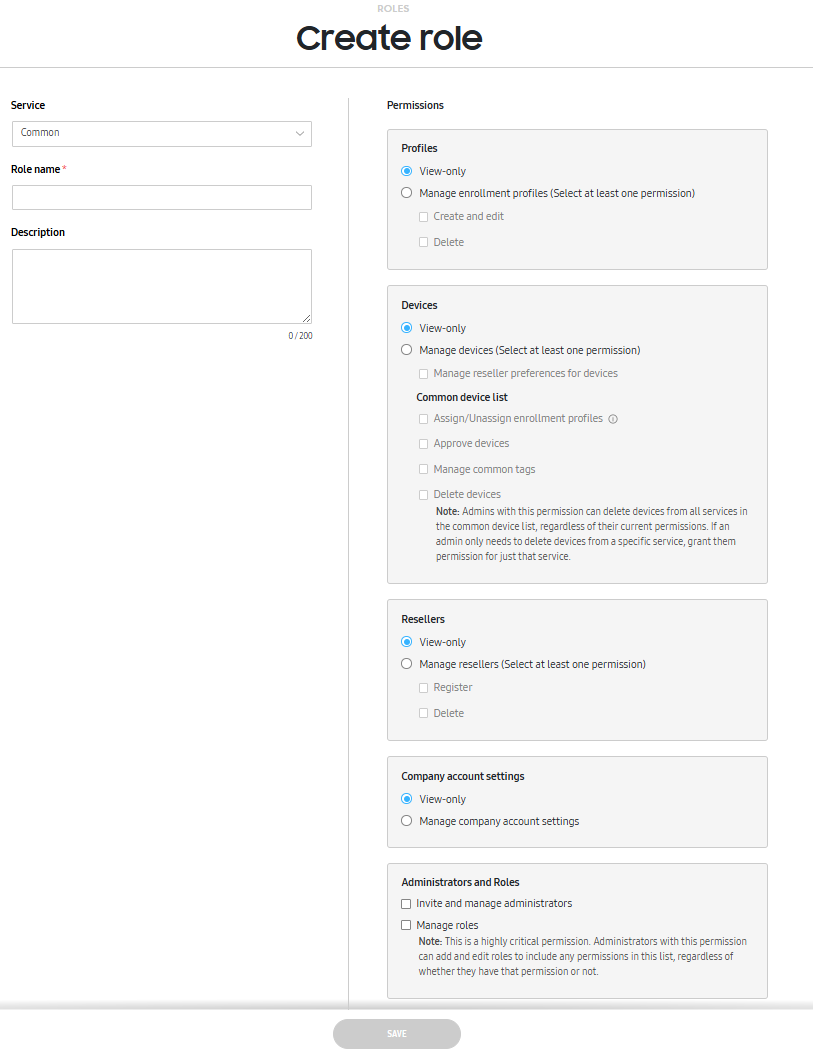Open the Service dropdown
Viewport: 813px width, 1053px height.
tap(160, 133)
